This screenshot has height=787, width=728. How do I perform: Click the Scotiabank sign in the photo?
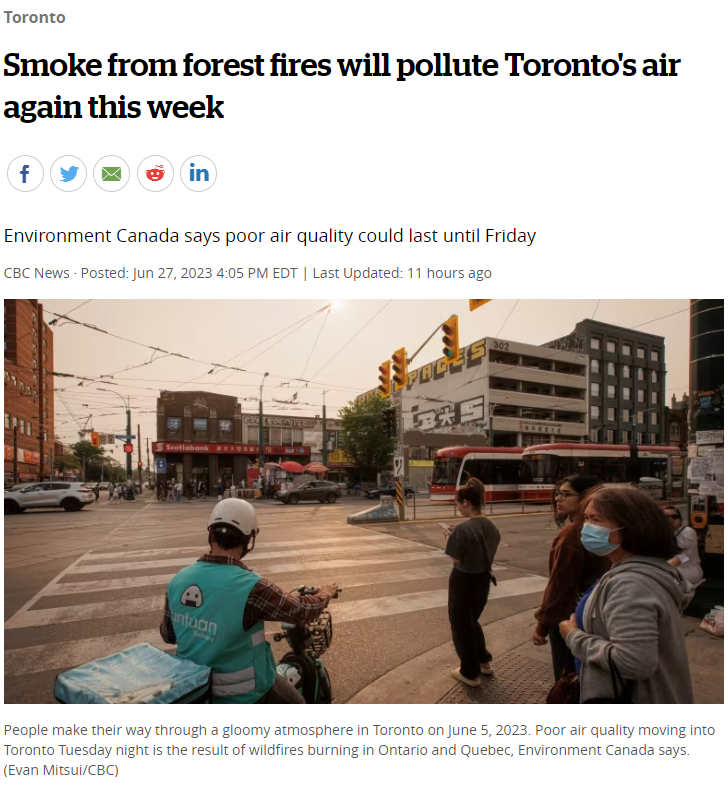pos(184,447)
